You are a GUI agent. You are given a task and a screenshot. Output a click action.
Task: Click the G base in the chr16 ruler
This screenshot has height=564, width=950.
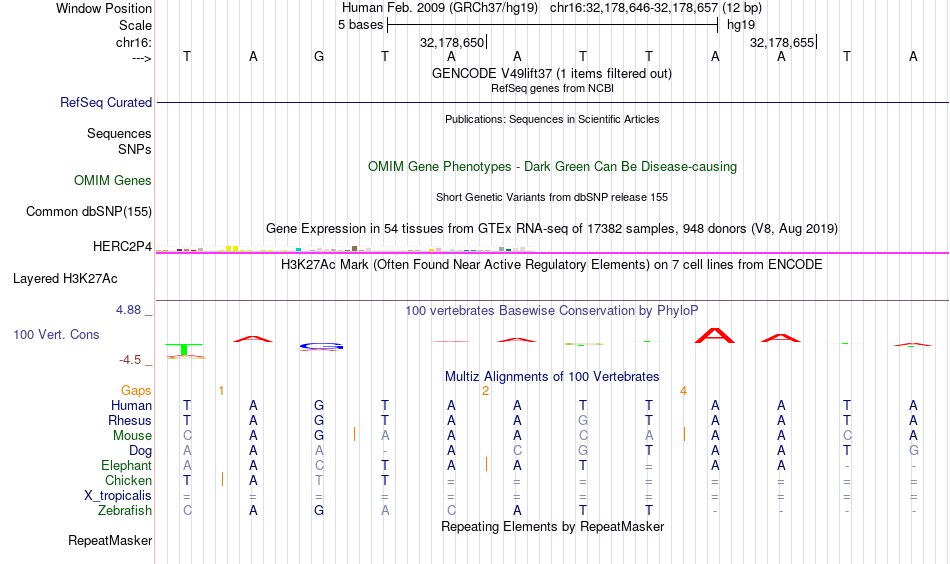319,56
